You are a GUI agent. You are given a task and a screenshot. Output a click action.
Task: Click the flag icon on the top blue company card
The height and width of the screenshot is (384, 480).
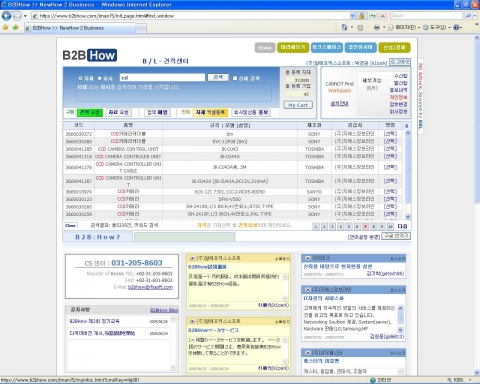(x=307, y=258)
